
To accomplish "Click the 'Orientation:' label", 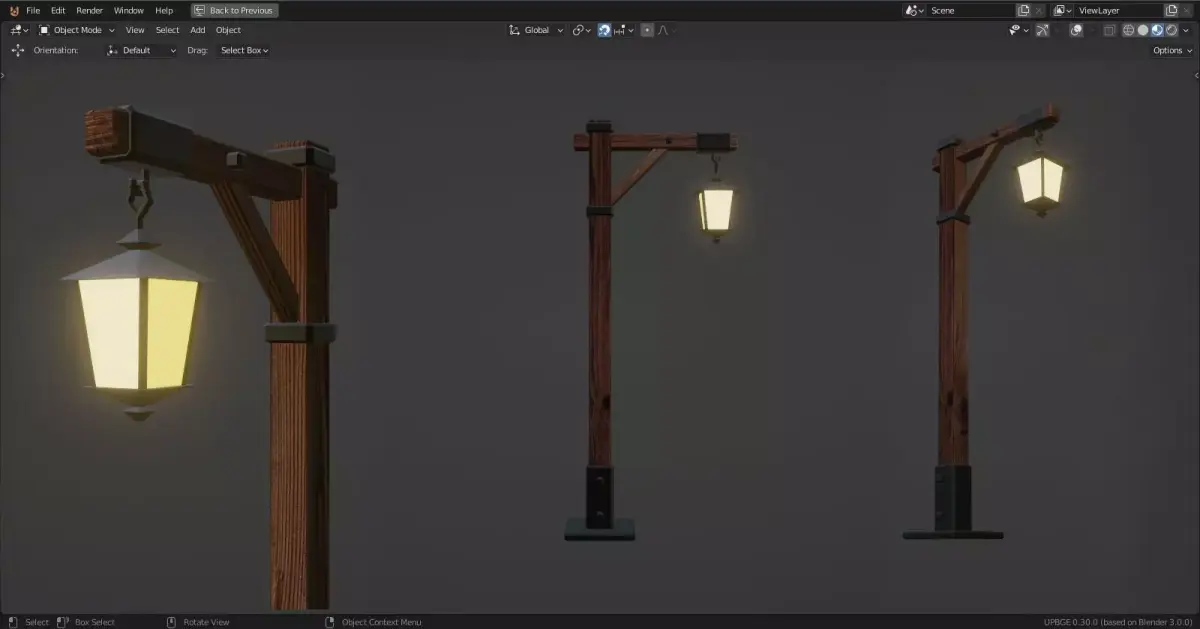I will 56,50.
